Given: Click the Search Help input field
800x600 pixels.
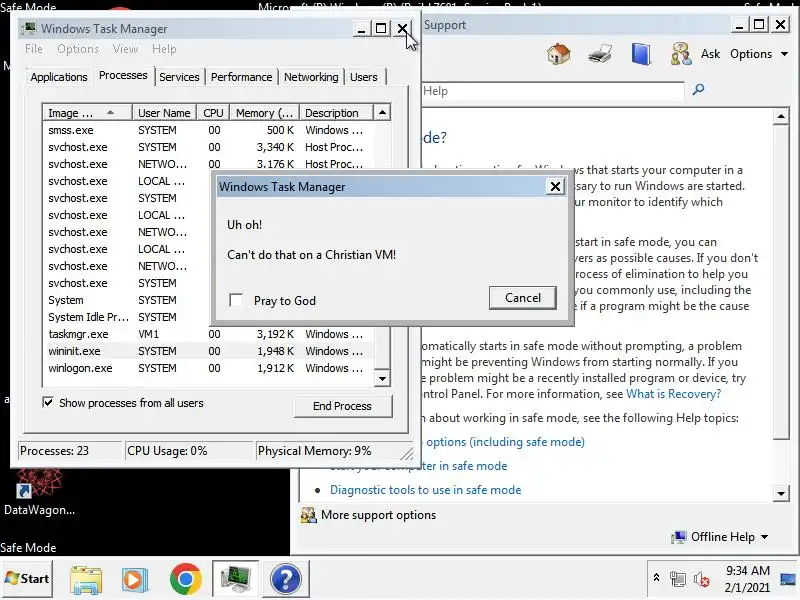Looking at the screenshot, I should point(553,91).
